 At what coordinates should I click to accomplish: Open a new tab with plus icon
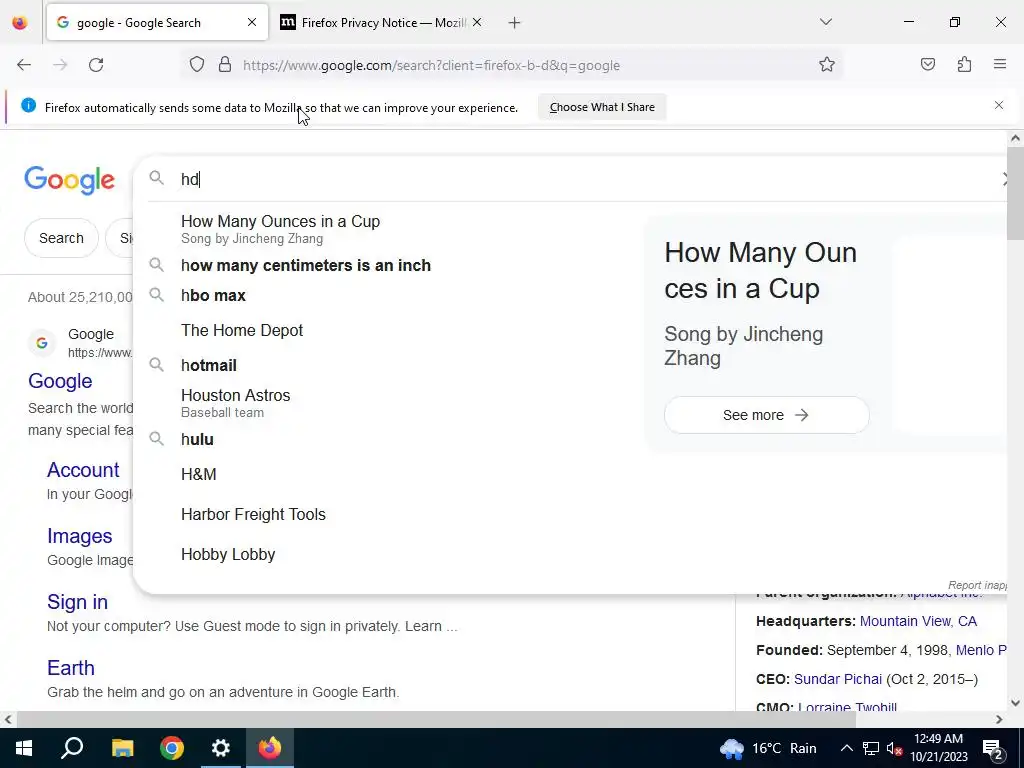515,23
